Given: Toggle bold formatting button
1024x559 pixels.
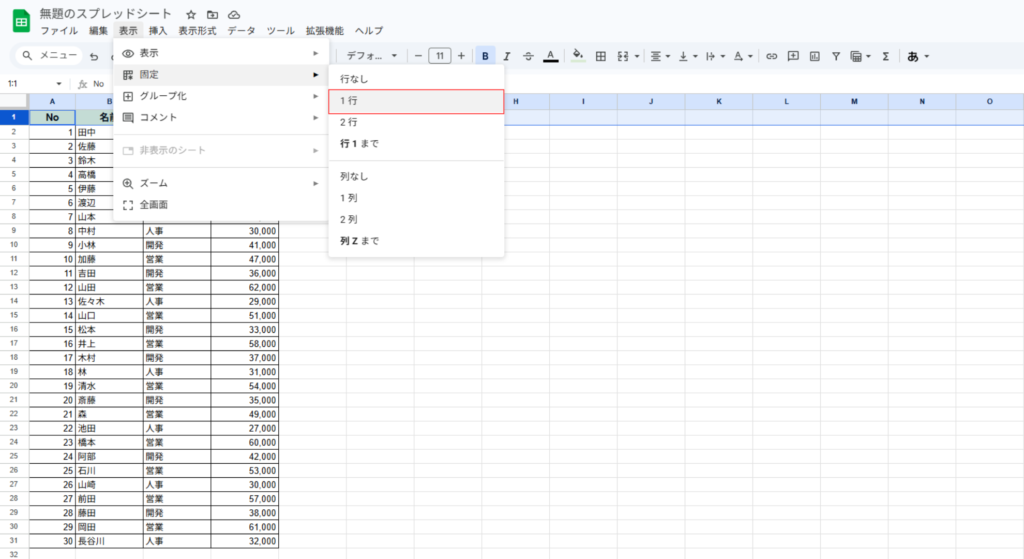Looking at the screenshot, I should pos(485,56).
